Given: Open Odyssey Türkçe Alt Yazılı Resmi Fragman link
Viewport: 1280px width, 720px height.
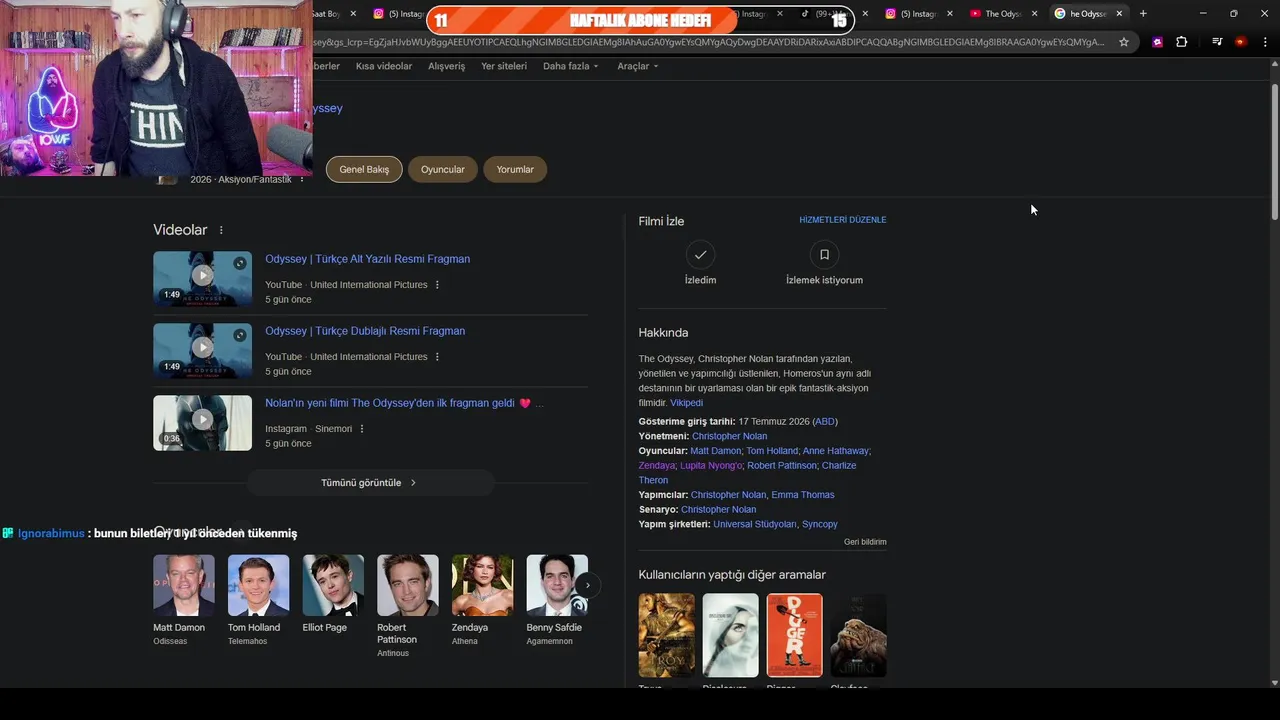Looking at the screenshot, I should tap(367, 259).
